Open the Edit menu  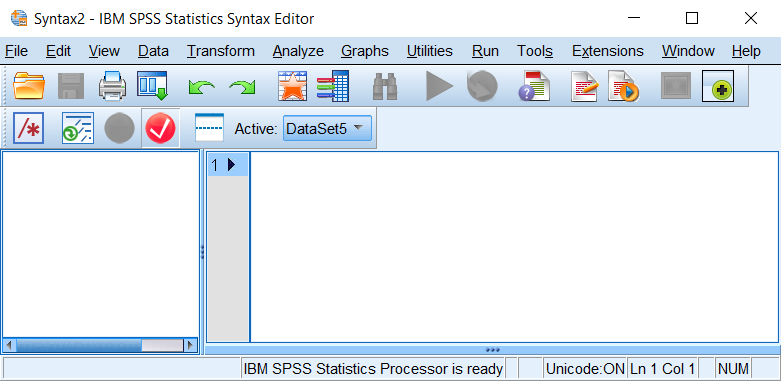58,51
